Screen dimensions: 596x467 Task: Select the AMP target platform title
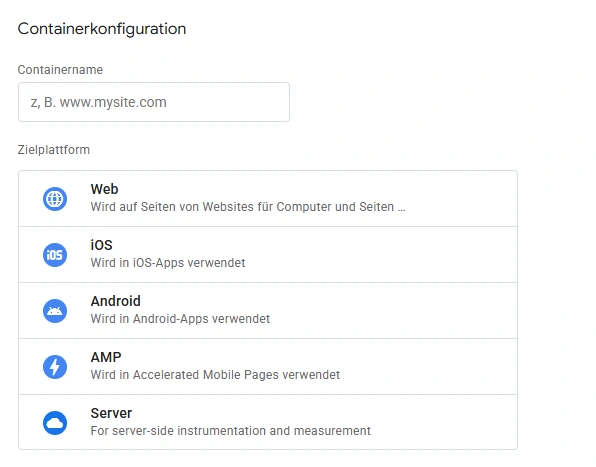click(106, 357)
